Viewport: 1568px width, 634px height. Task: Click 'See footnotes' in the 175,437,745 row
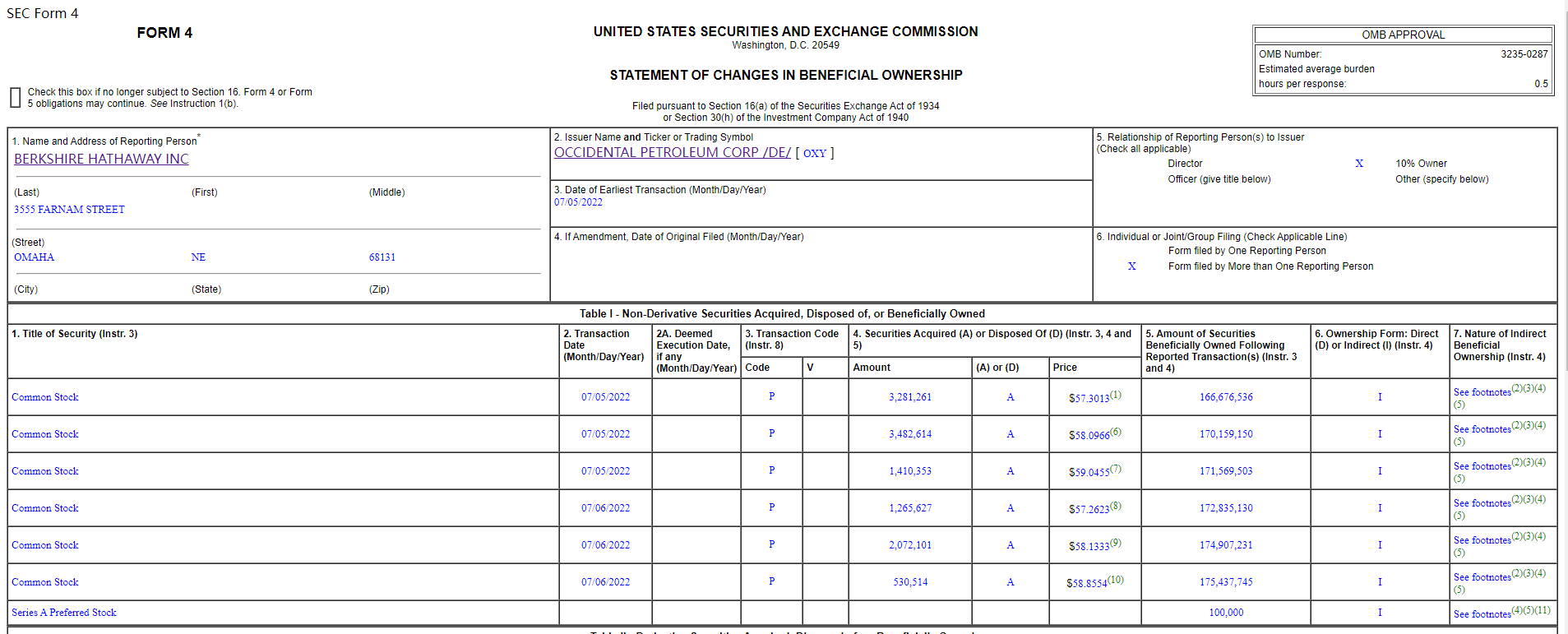point(1482,578)
